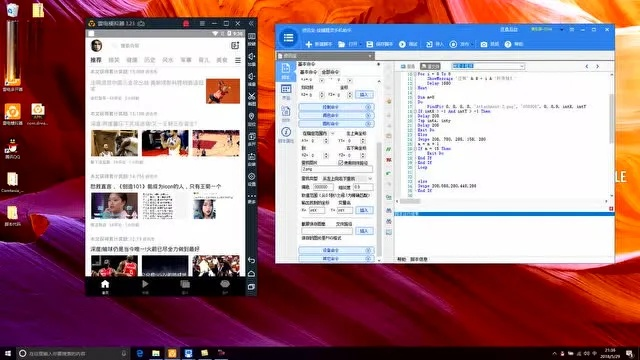Image resolution: width=640 pixels, height=360 pixels.
Task: Open the round main menu button in the script editor
Action: pyautogui.click(x=288, y=38)
